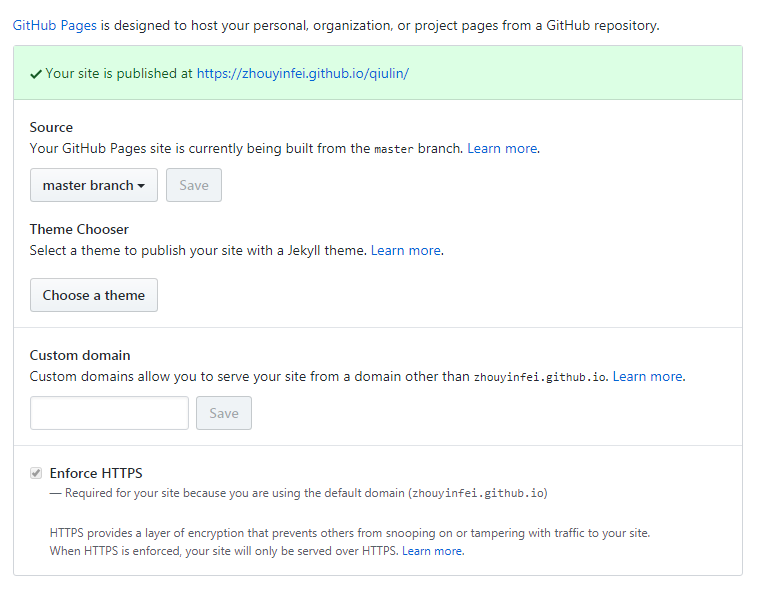Click the Source section heading
Viewport: 761px width, 591px height.
tap(51, 127)
